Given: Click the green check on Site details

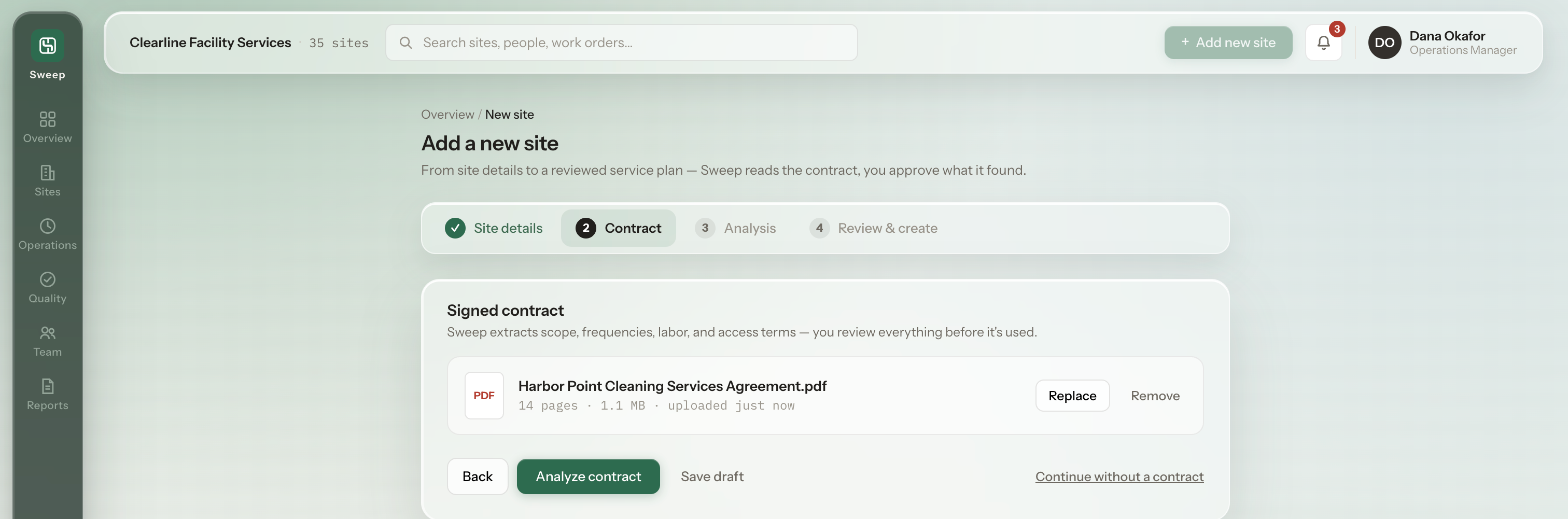Looking at the screenshot, I should [455, 228].
